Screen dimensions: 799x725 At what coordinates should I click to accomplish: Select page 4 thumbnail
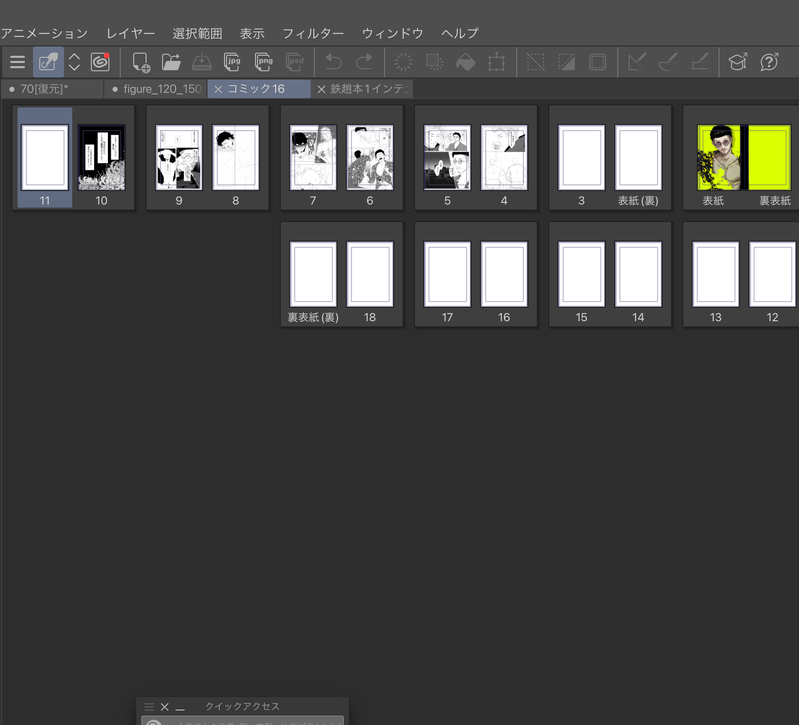click(503, 157)
